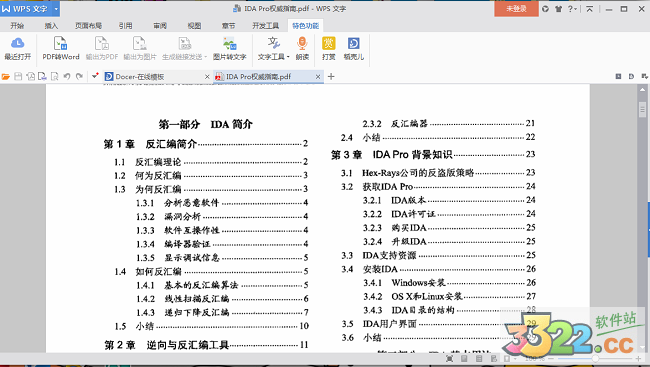The height and width of the screenshot is (367, 650).
Task: Switch to the 页面布局 ribbon tab
Action: 88,26
